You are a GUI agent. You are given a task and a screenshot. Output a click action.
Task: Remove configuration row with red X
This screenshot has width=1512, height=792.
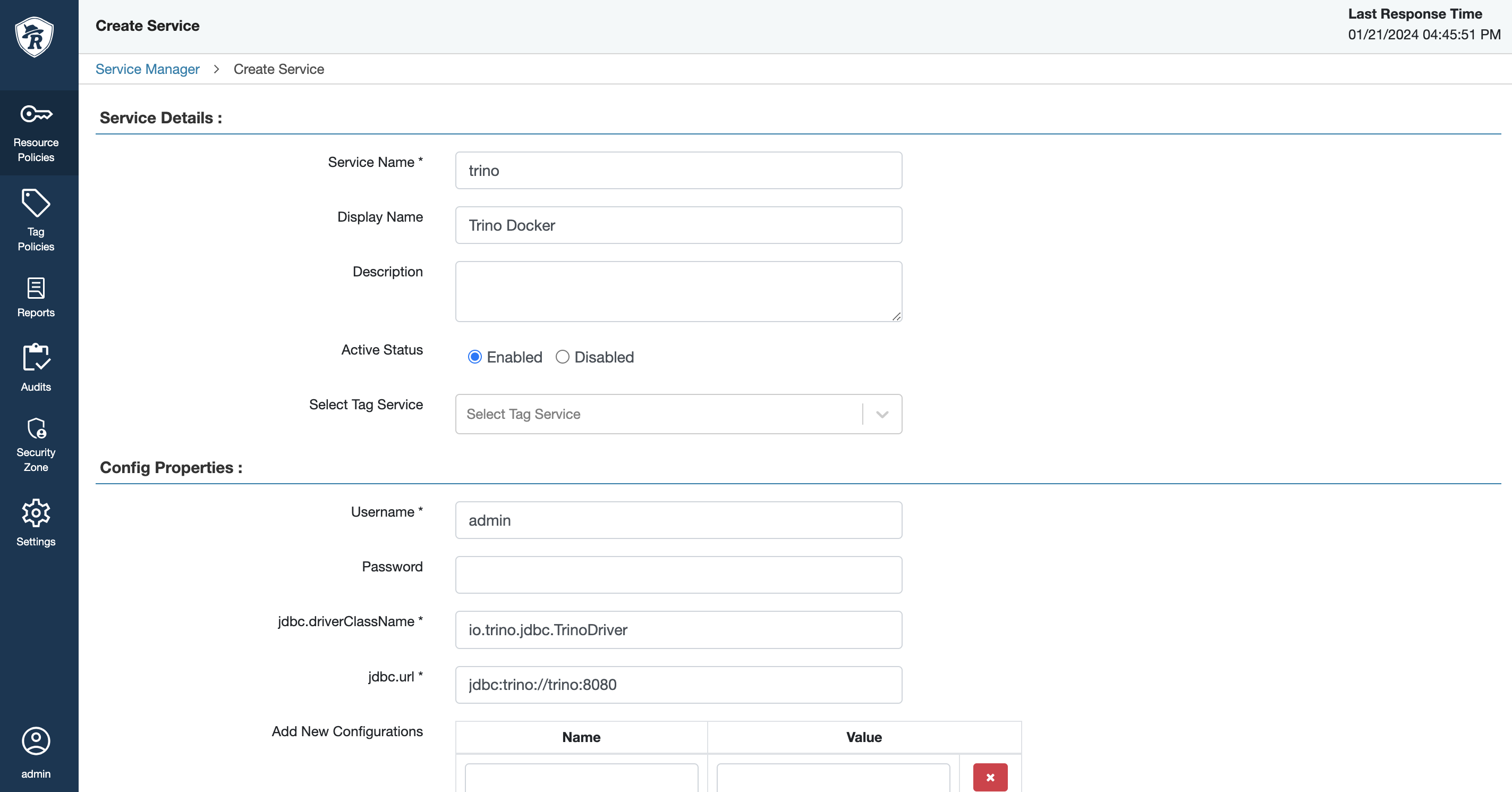coord(990,777)
